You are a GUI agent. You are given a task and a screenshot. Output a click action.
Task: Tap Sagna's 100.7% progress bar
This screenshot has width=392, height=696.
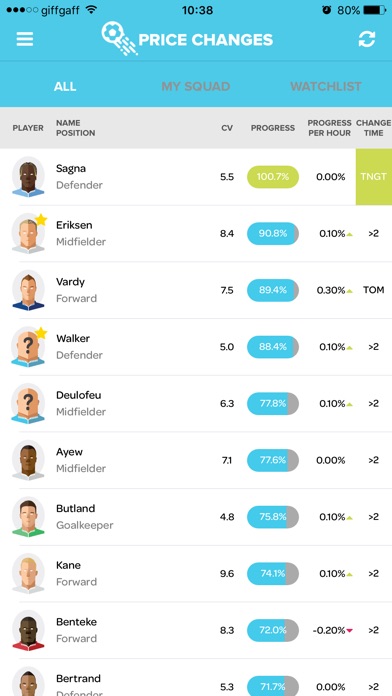pyautogui.click(x=273, y=177)
